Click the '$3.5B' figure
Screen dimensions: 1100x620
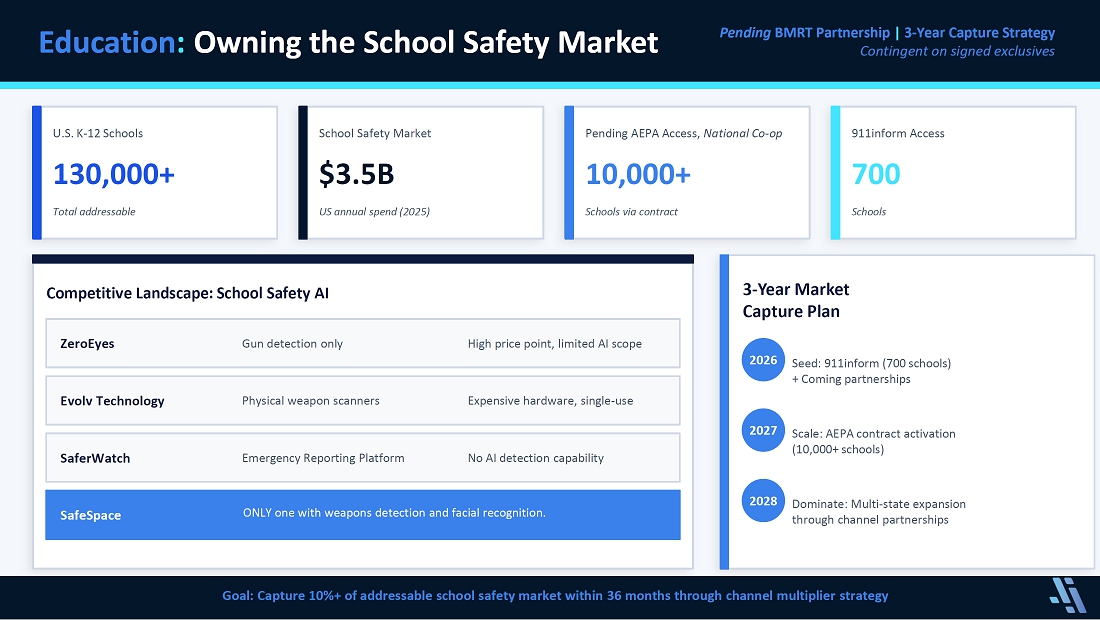(356, 174)
